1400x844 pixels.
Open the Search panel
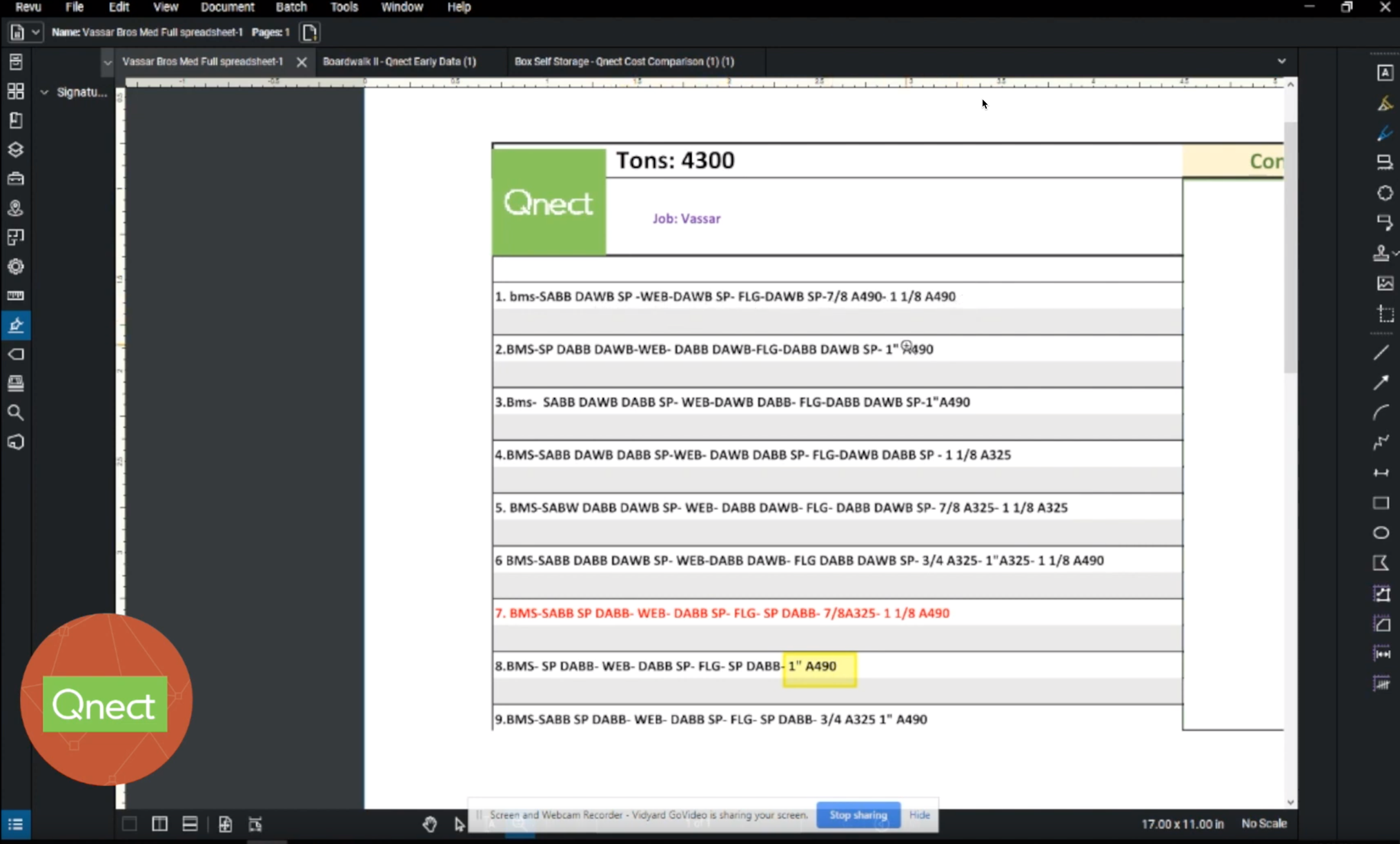[x=16, y=413]
